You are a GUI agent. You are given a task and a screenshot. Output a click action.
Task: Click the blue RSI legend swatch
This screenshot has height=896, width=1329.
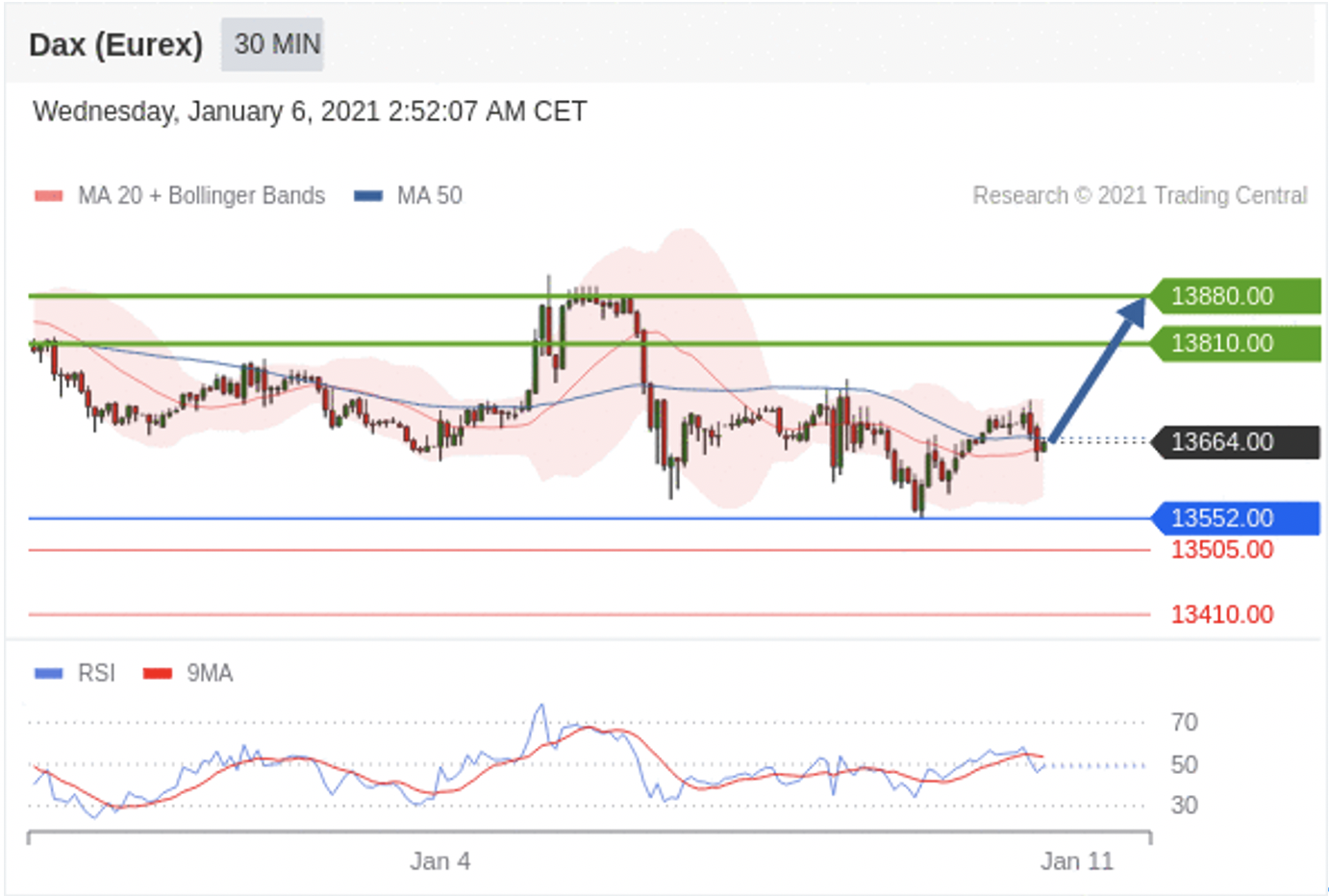point(49,674)
